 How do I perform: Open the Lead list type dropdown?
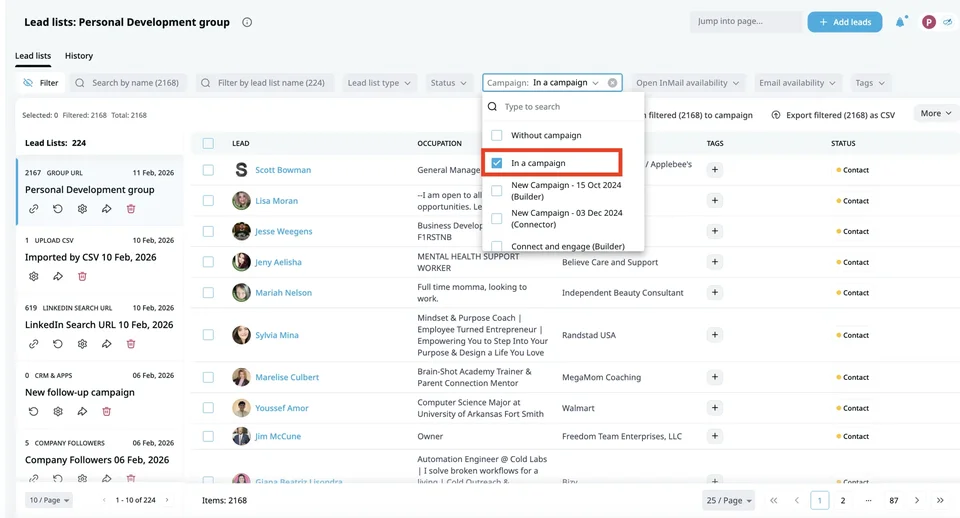pyautogui.click(x=379, y=83)
